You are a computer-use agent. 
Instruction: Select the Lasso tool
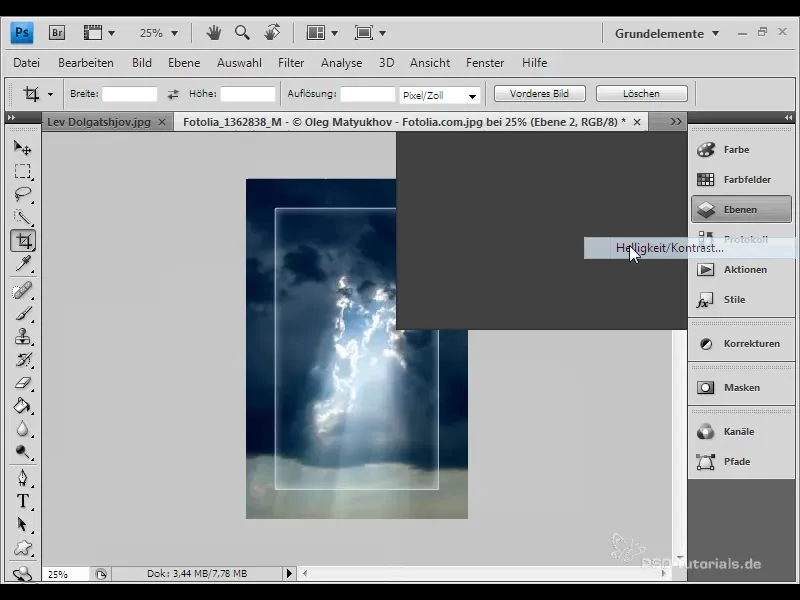tap(22, 194)
